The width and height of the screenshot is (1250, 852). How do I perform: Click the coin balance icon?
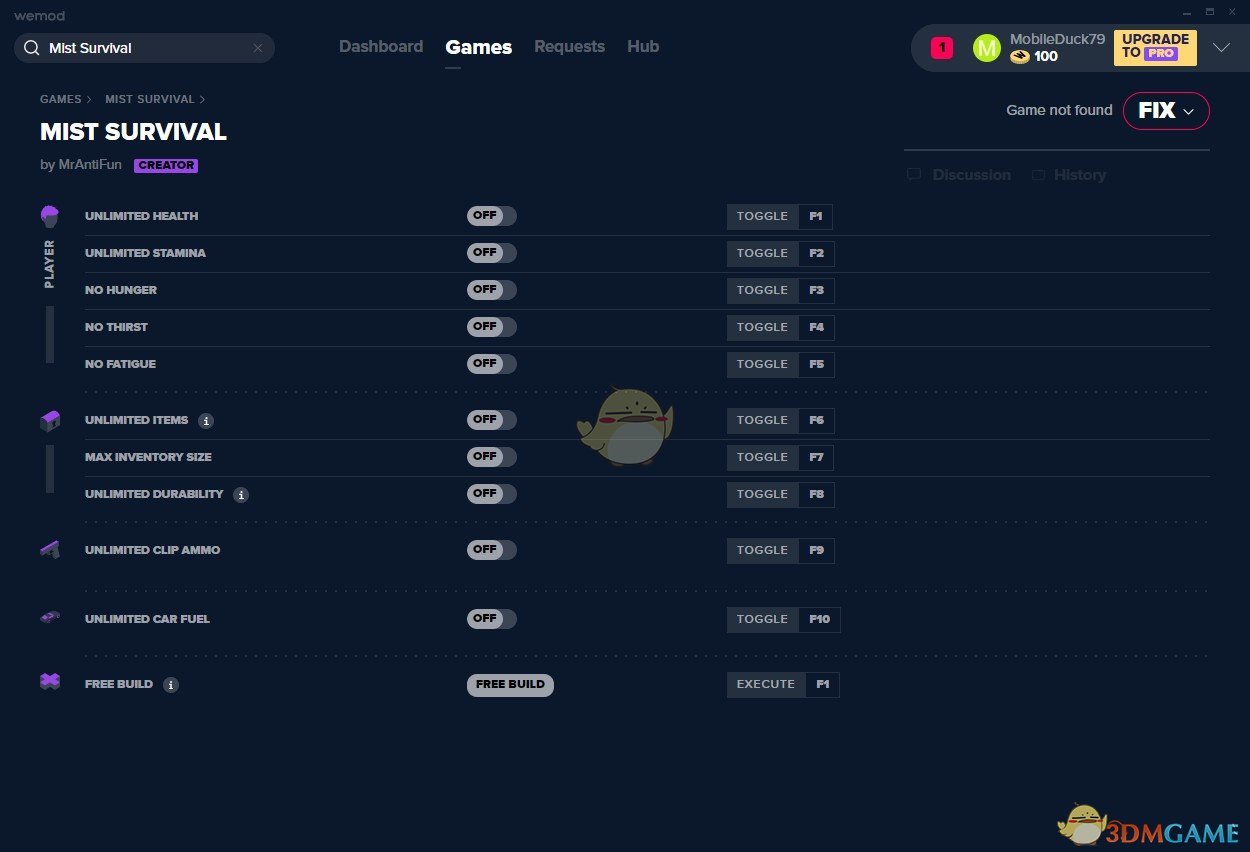(x=1020, y=57)
